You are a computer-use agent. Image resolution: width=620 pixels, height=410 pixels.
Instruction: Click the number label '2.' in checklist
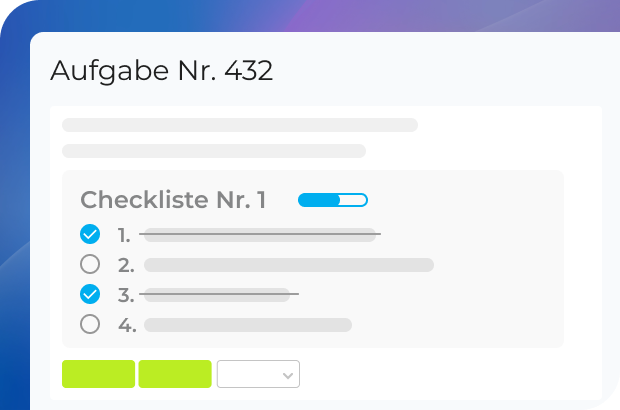126,266
